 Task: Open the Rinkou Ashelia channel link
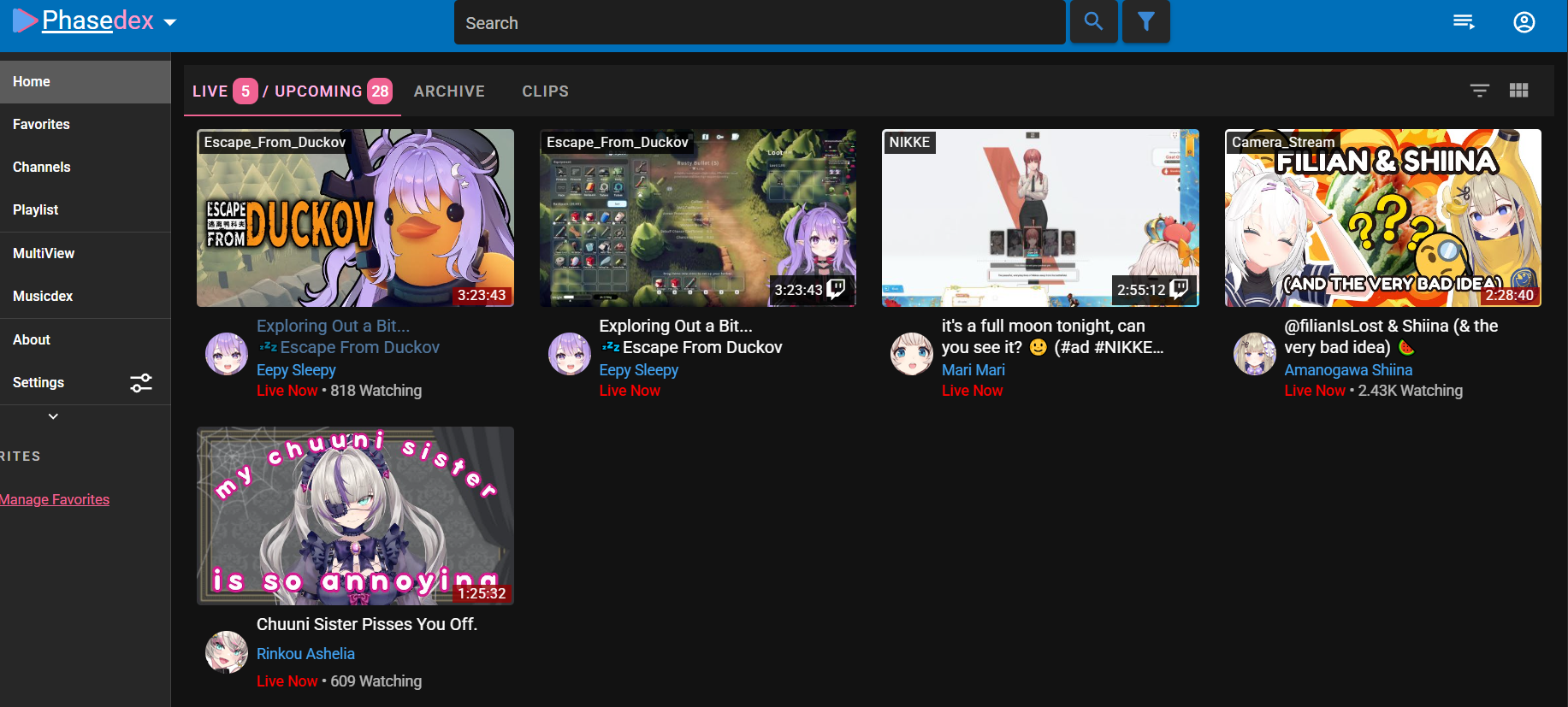(305, 654)
